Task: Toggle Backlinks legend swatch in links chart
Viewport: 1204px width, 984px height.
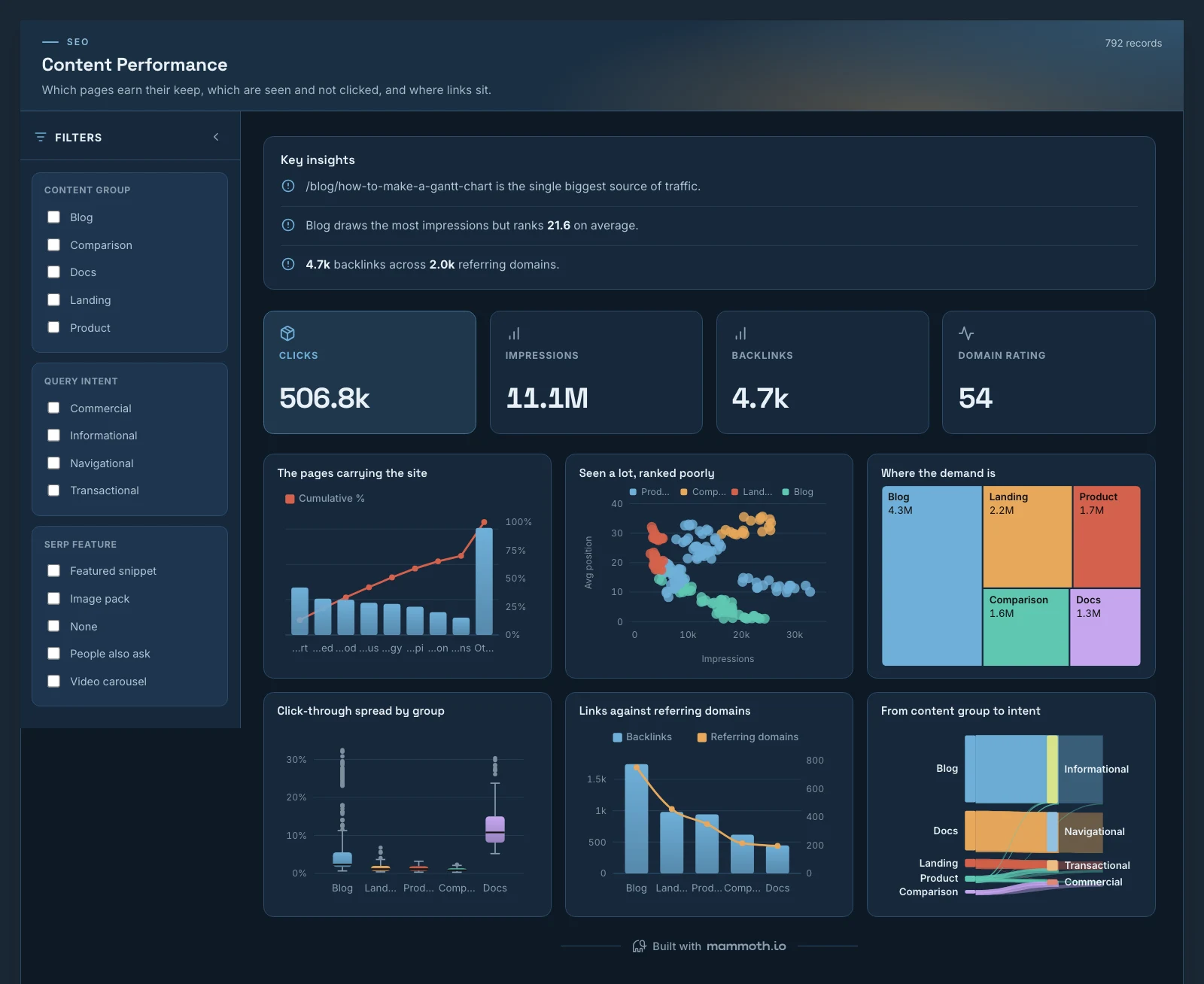Action: 618,737
